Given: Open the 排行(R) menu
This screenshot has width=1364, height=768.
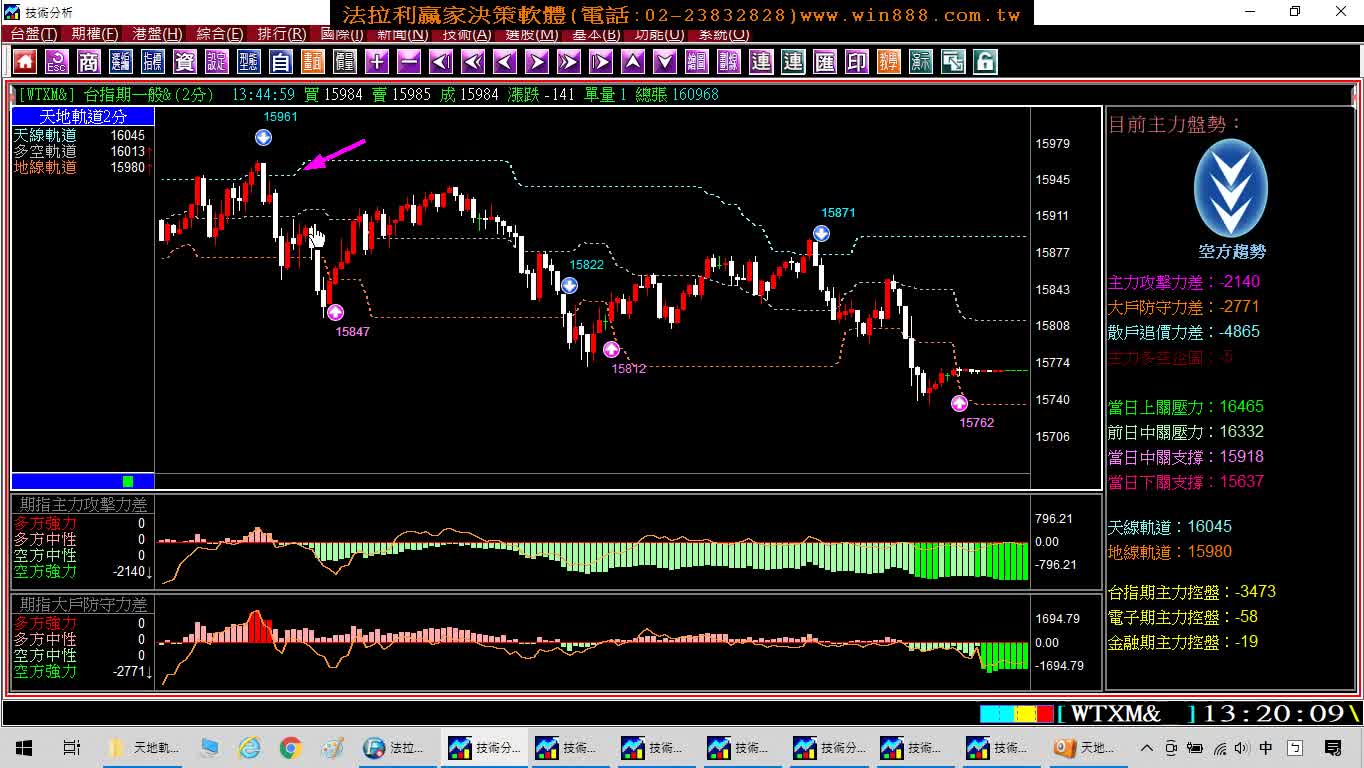Looking at the screenshot, I should 282,34.
